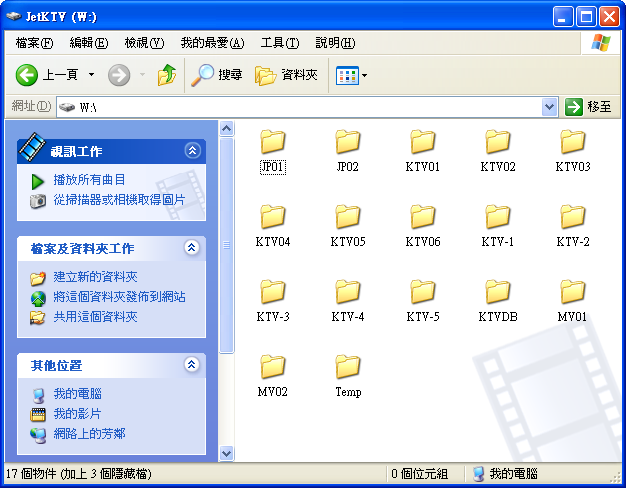Maximize the JetKTV window

[586, 17]
